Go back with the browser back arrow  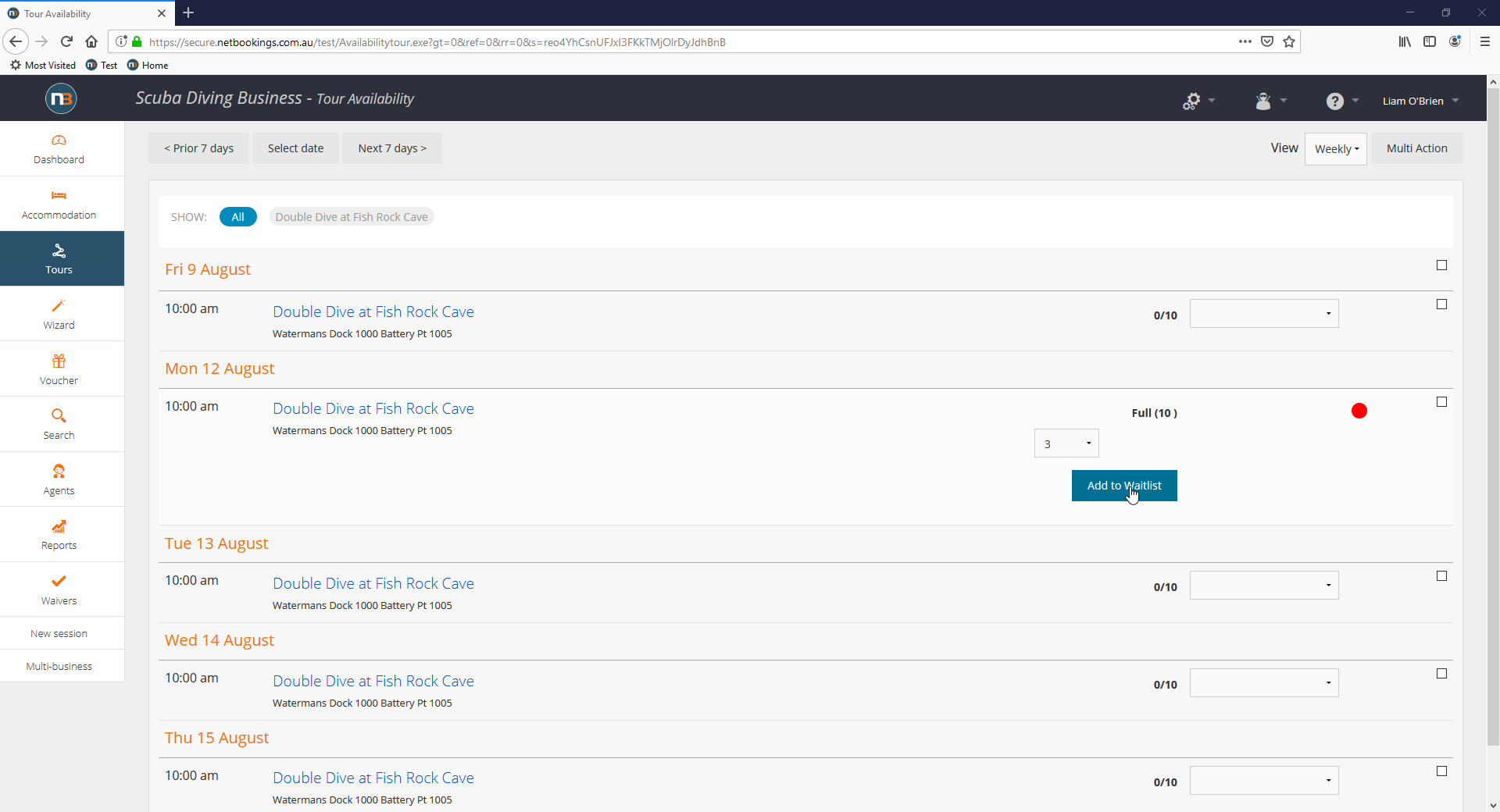pos(16,41)
